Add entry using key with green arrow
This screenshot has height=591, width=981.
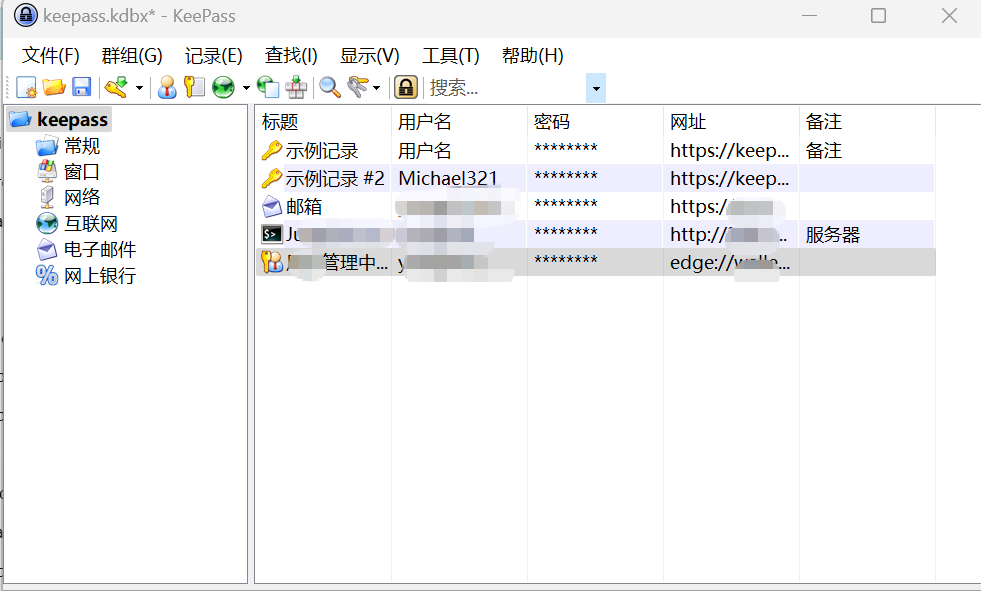(117, 88)
